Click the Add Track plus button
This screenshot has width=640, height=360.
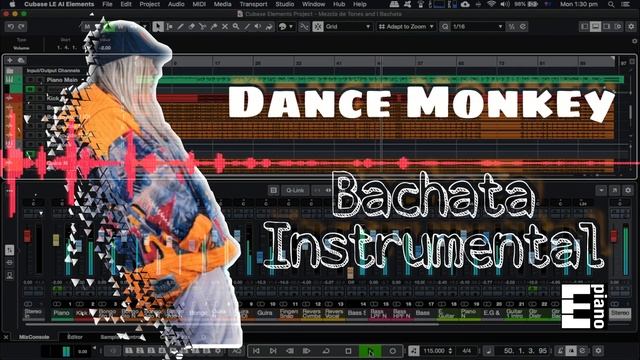[10, 60]
